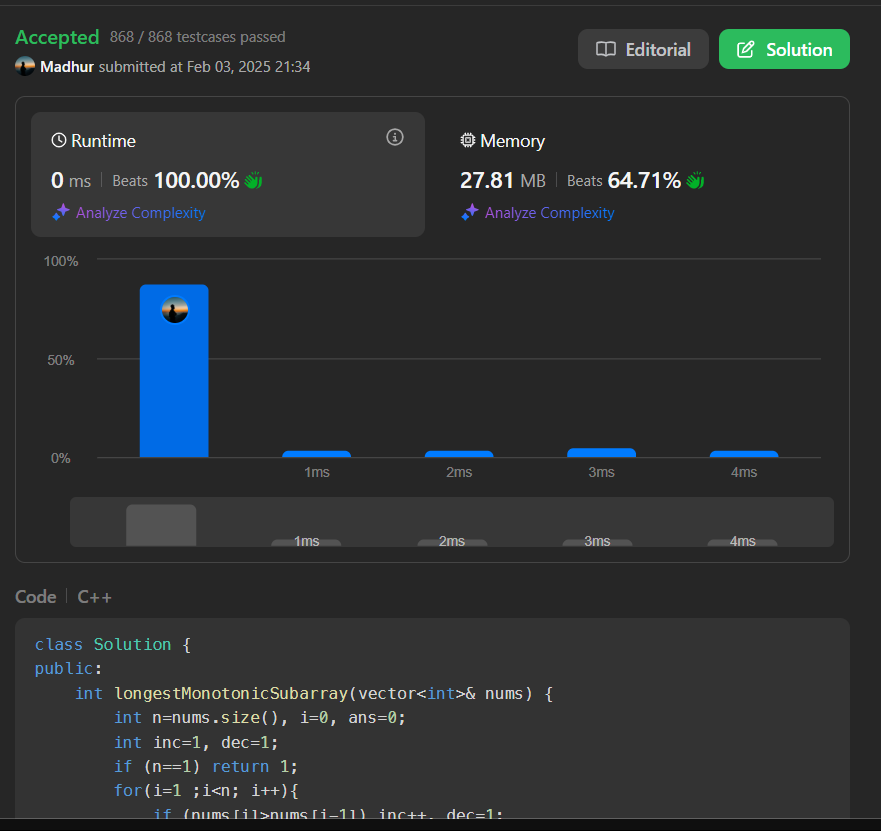The image size is (881, 831).
Task: Click the longestMonotonicSubarray function name in code
Action: pos(231,693)
